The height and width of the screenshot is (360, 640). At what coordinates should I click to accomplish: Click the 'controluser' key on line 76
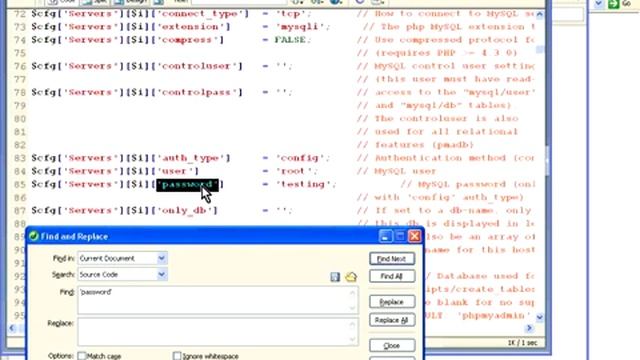pos(200,66)
